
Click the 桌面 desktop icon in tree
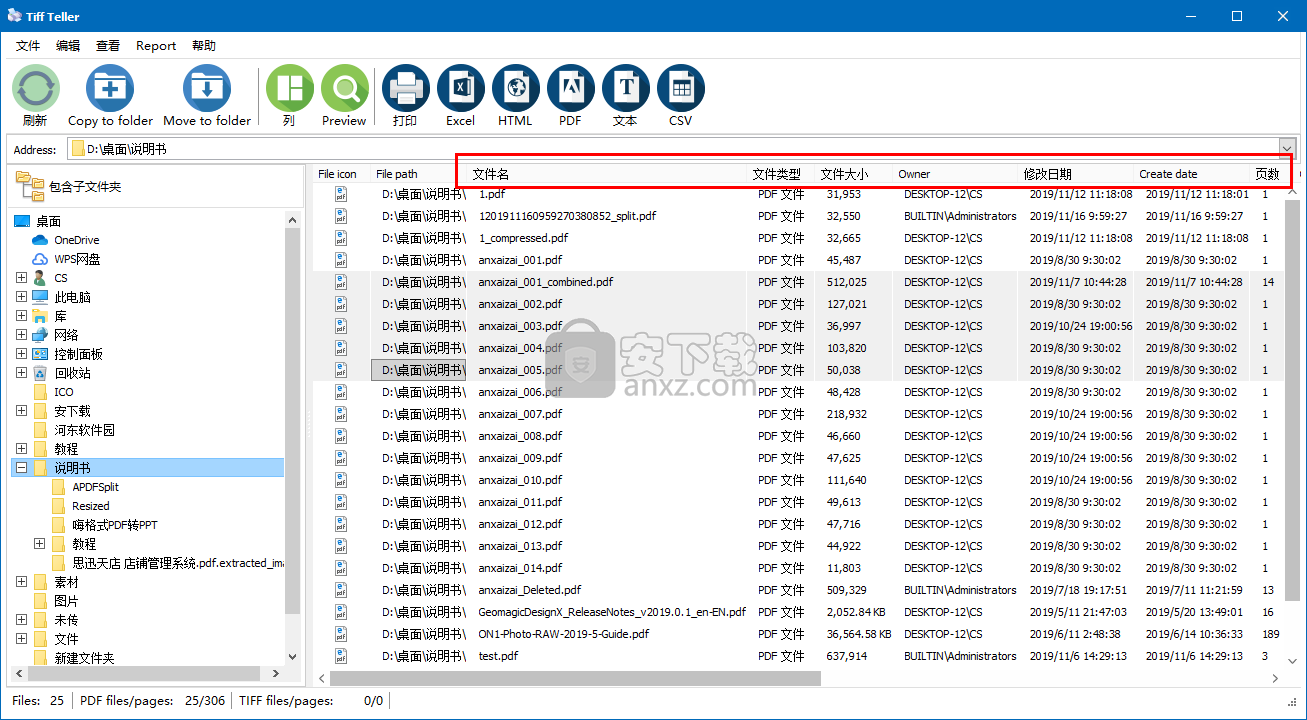(x=22, y=221)
